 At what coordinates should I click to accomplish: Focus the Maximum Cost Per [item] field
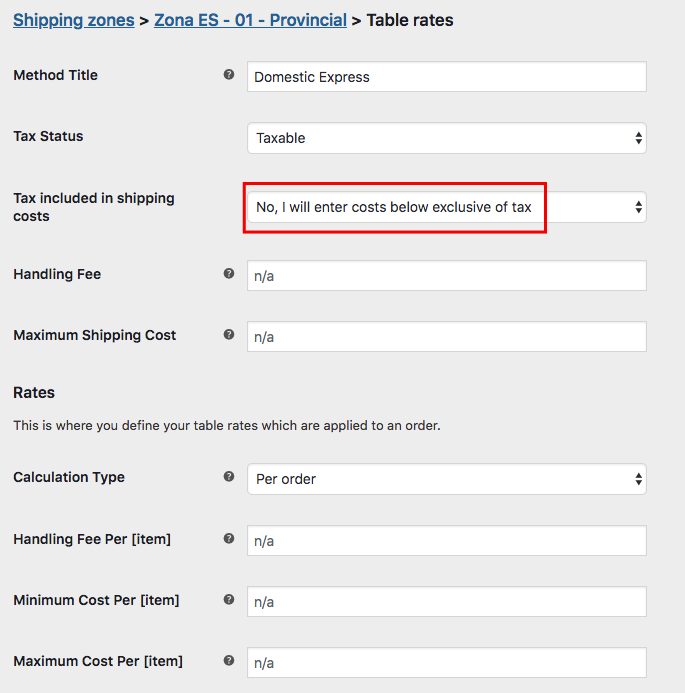click(x=446, y=663)
